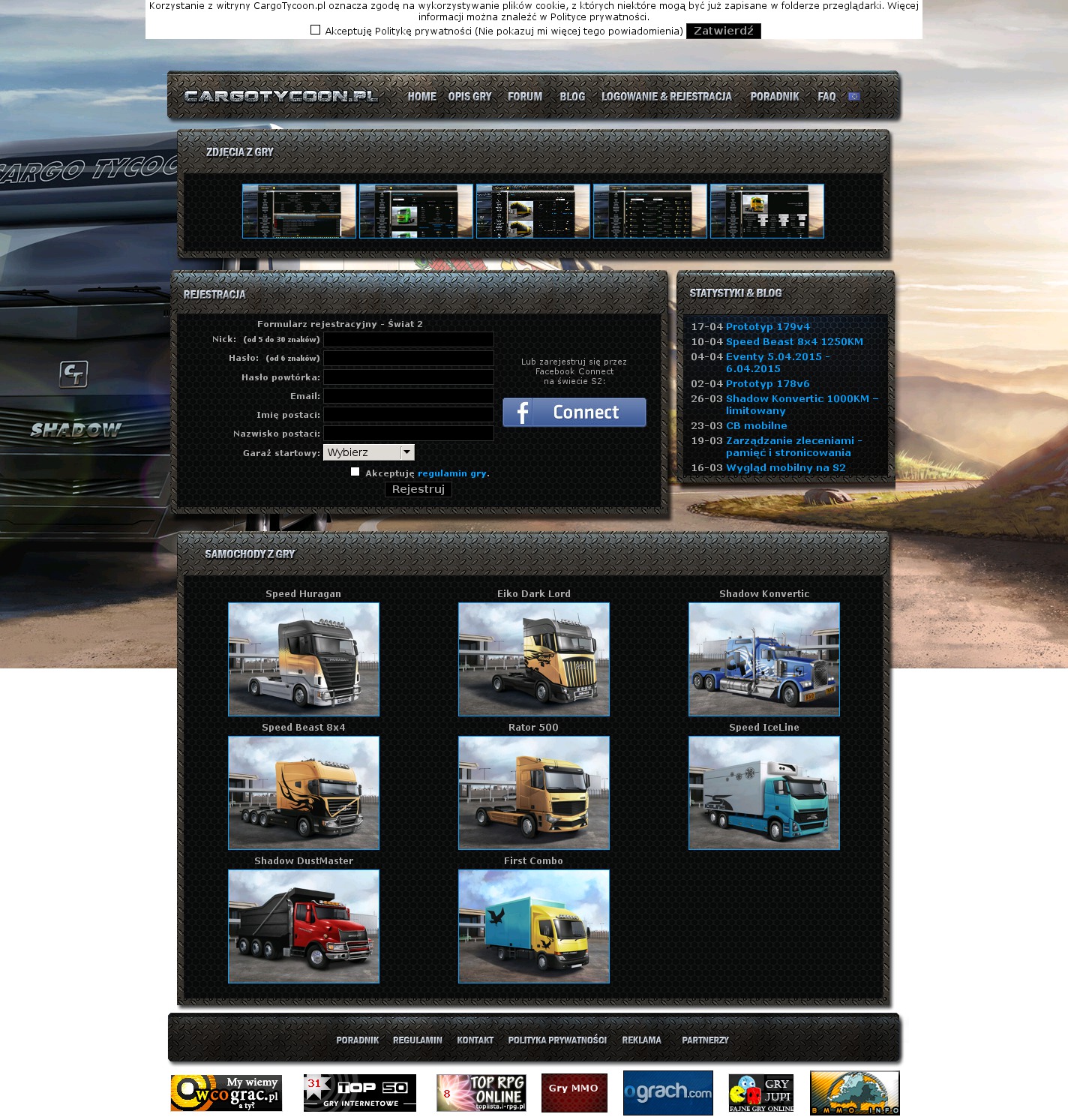This screenshot has width=1068, height=1120.
Task: Open the Top 50 Gry Internetowe banner
Action: coord(359,1093)
